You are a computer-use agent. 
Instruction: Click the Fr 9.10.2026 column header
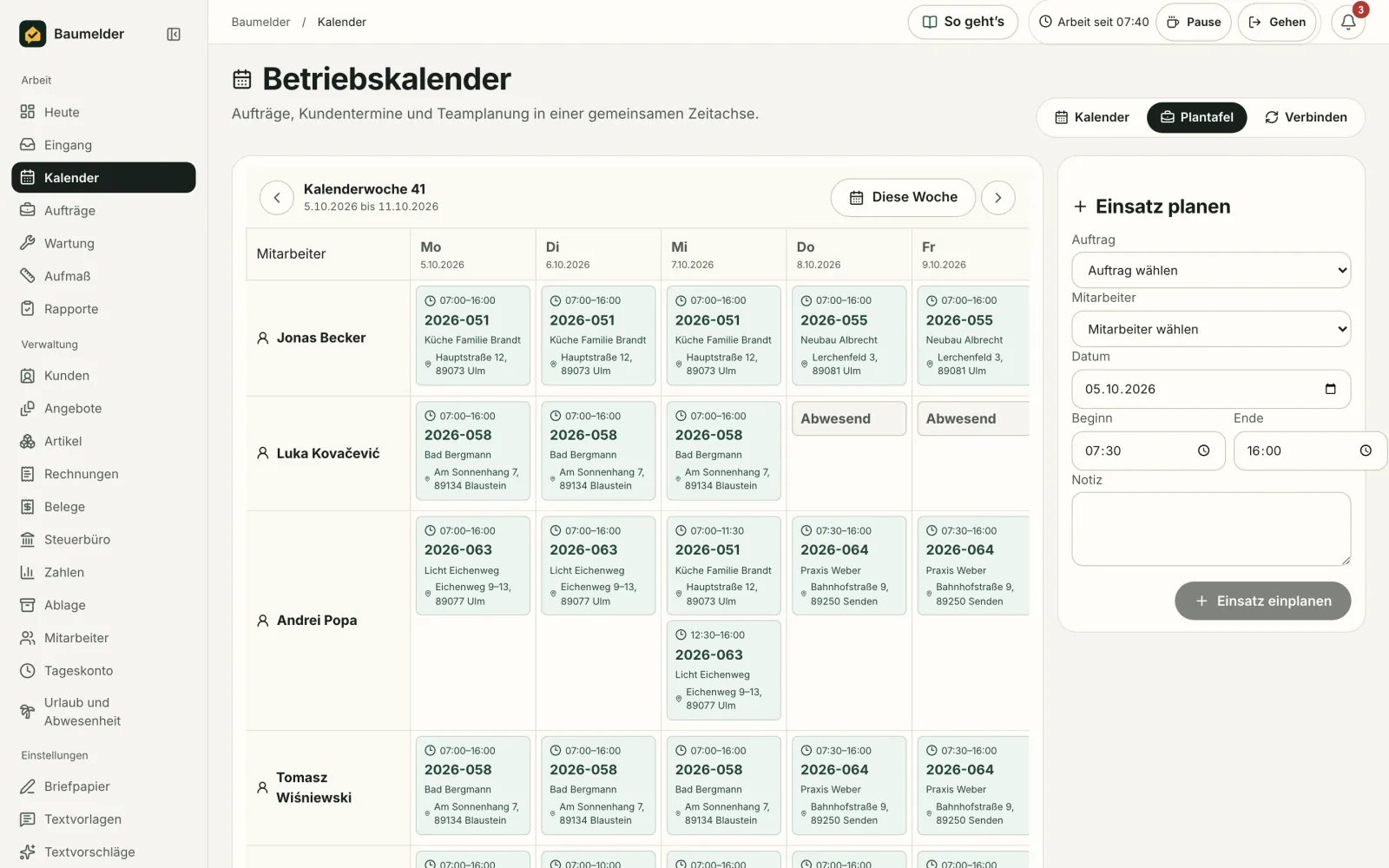[971, 254]
